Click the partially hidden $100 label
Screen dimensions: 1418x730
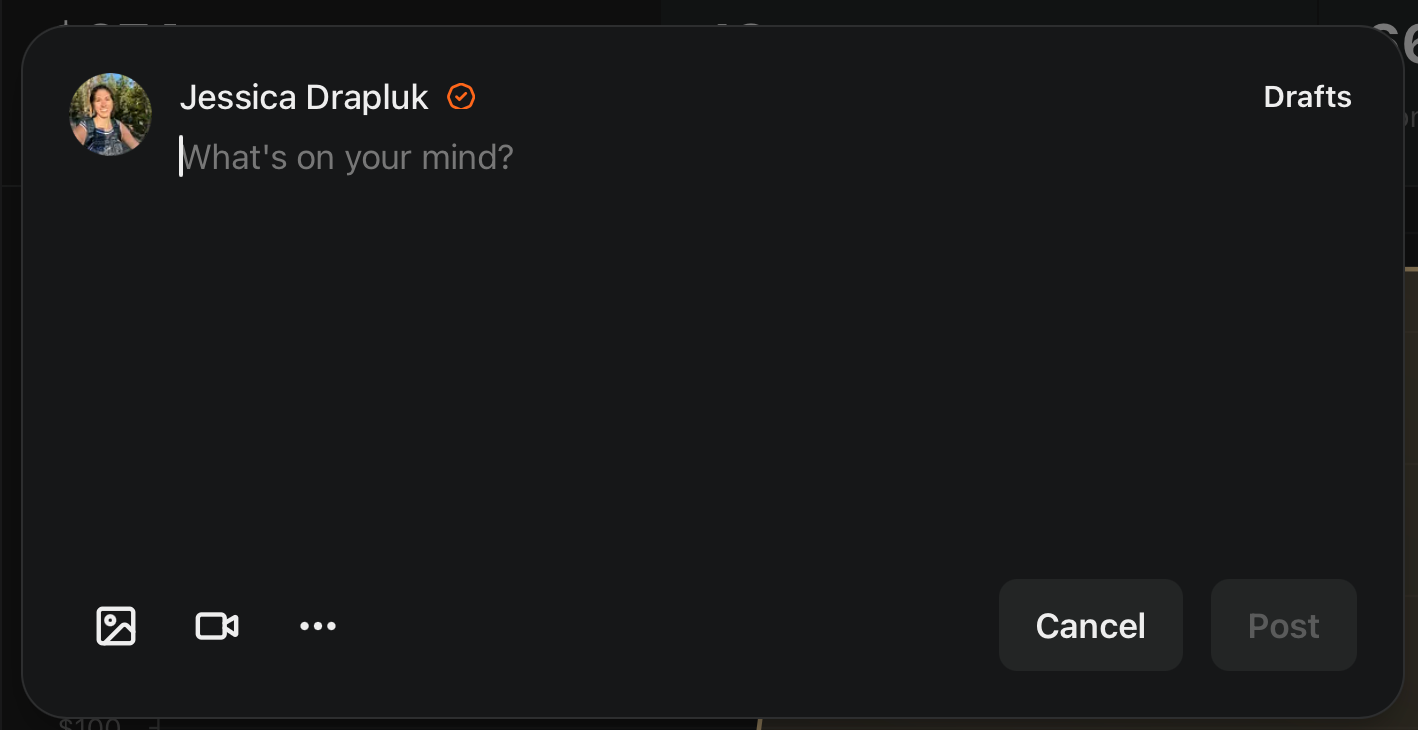click(x=90, y=723)
